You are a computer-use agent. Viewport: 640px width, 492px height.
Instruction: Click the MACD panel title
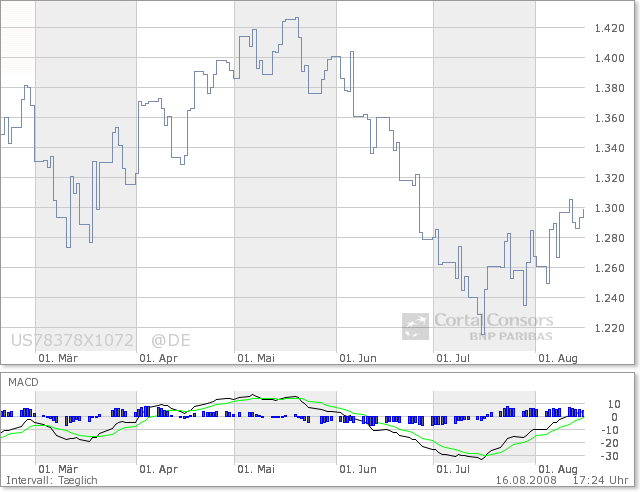[x=23, y=382]
